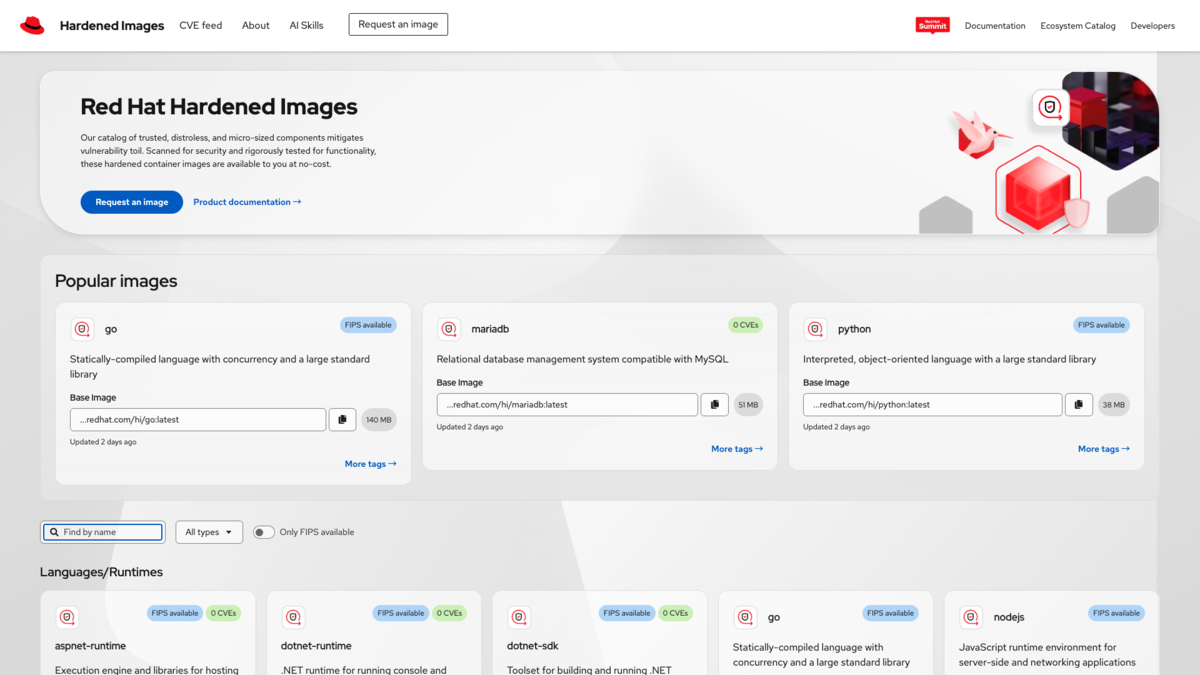Image resolution: width=1200 pixels, height=675 pixels.
Task: Open Documentation in top bar
Action: 995,26
